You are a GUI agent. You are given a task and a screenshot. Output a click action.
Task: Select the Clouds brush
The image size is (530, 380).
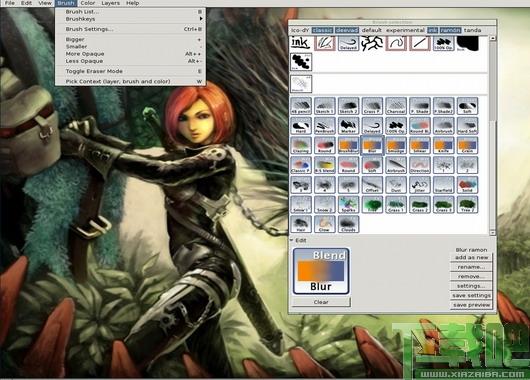pos(348,224)
